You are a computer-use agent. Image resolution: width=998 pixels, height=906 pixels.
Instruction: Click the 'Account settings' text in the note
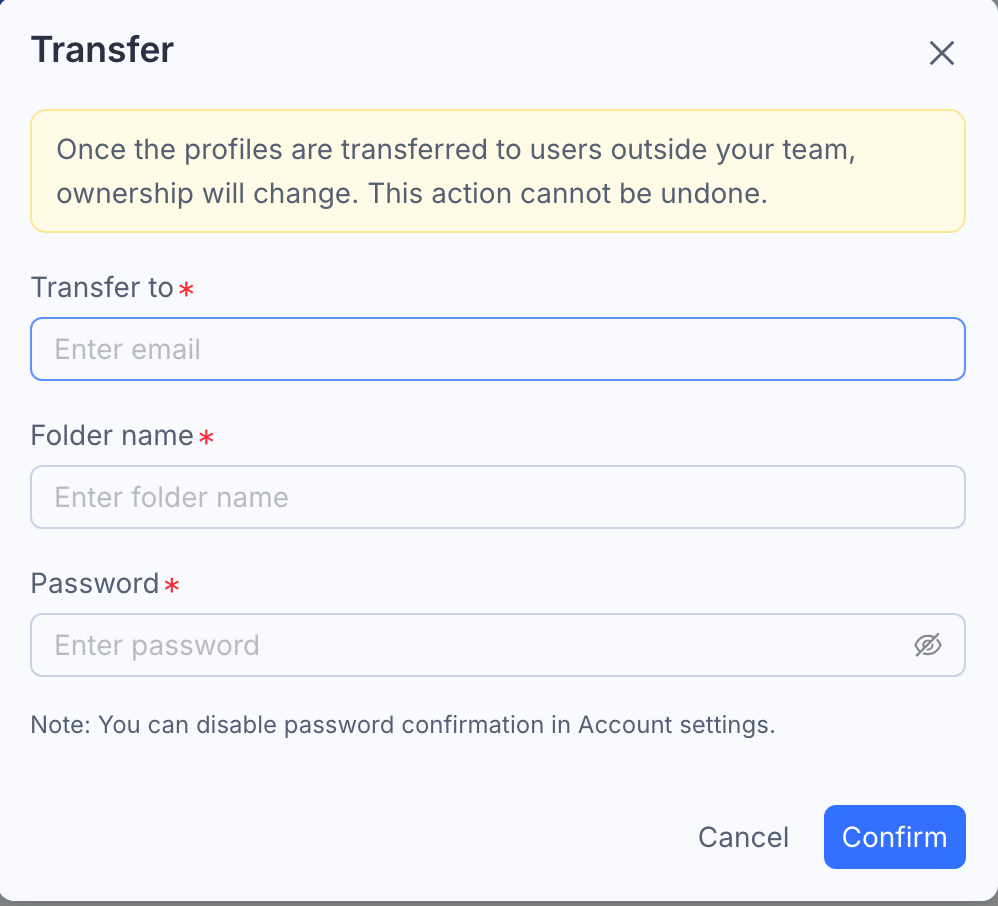(676, 725)
